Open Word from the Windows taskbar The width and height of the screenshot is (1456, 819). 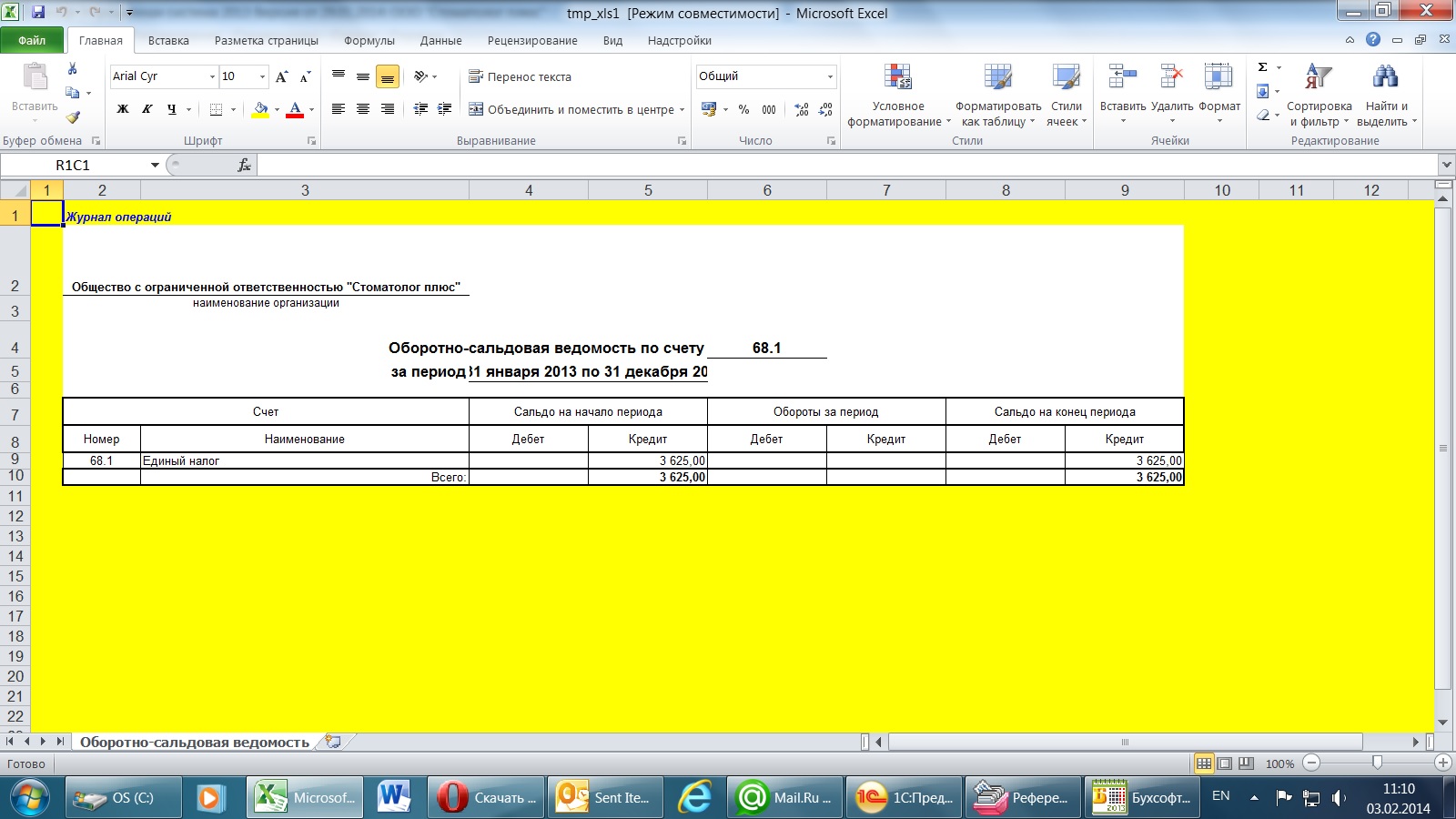click(394, 797)
